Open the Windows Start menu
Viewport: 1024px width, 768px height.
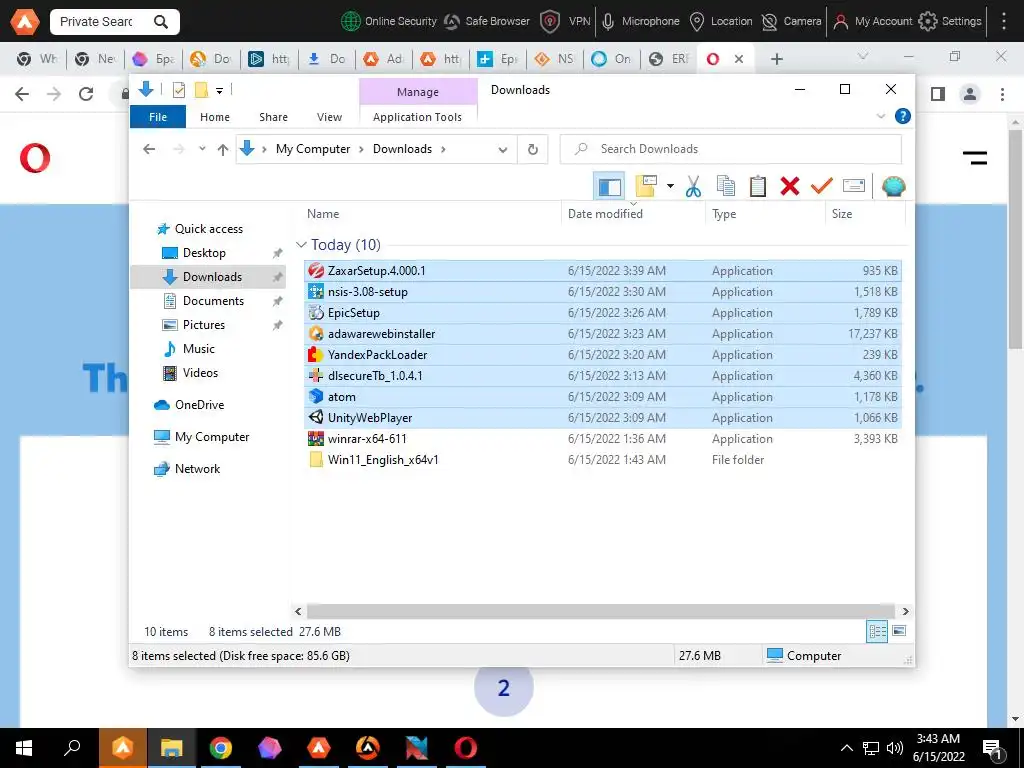coord(24,748)
